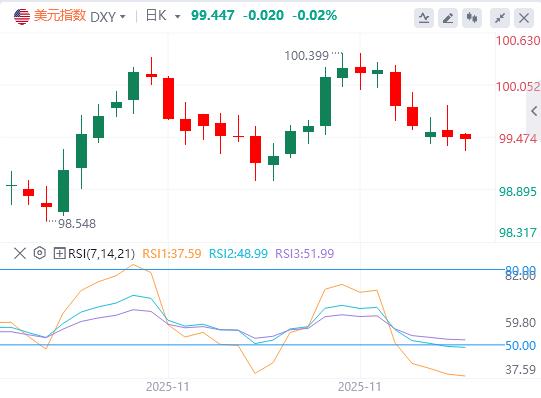Open the indicator line chart tool icon
Viewport: 541px width, 398px height.
pyautogui.click(x=424, y=17)
